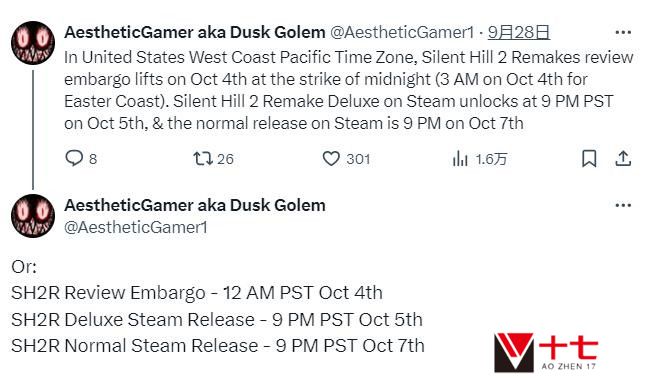The width and height of the screenshot is (647, 378).
Task: Reply to the first tweet via speech bubble icon
Action: coord(74,158)
